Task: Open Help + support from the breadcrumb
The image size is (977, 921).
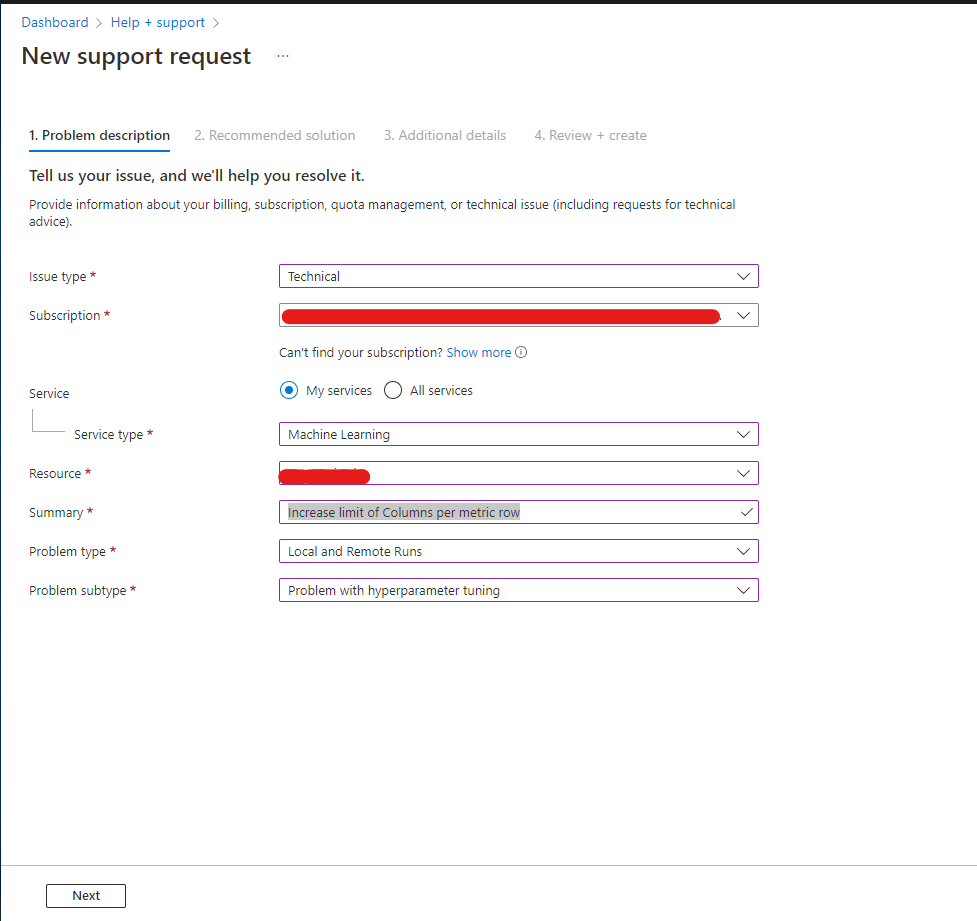Action: point(157,22)
